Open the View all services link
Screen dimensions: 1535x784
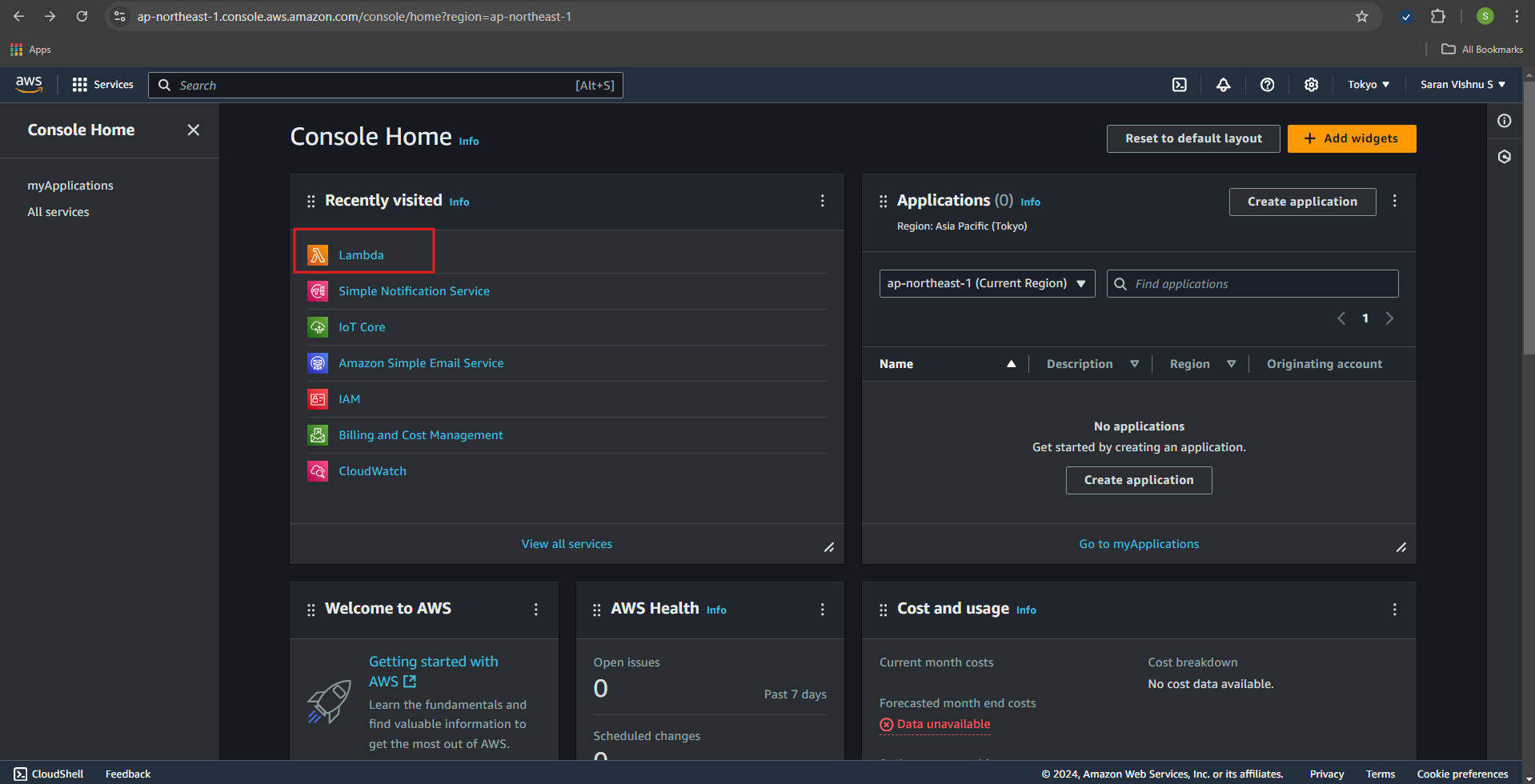click(x=567, y=544)
